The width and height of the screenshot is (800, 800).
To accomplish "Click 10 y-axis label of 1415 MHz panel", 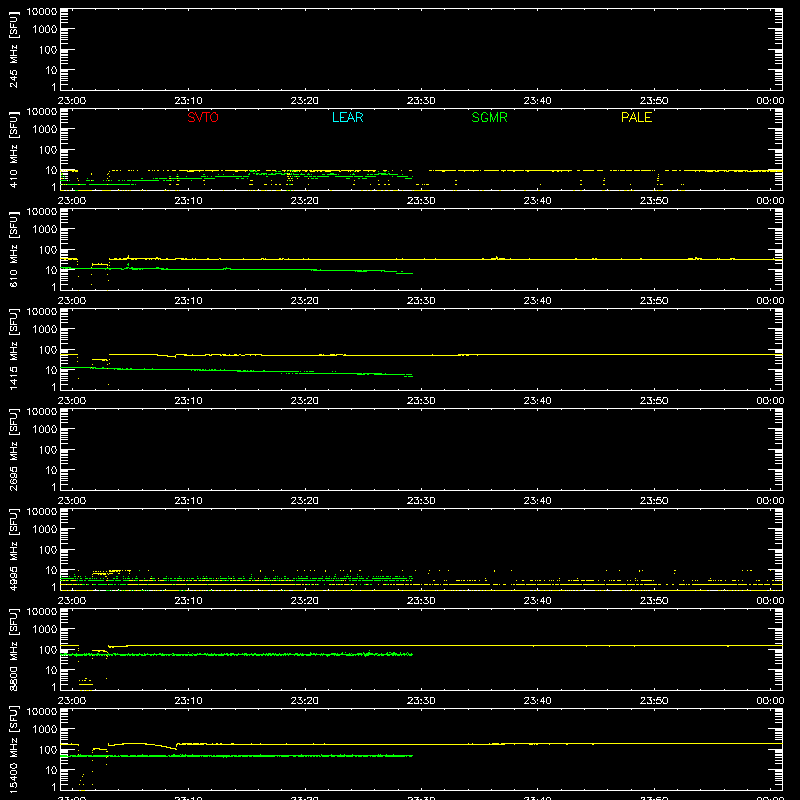I will 51,370.
